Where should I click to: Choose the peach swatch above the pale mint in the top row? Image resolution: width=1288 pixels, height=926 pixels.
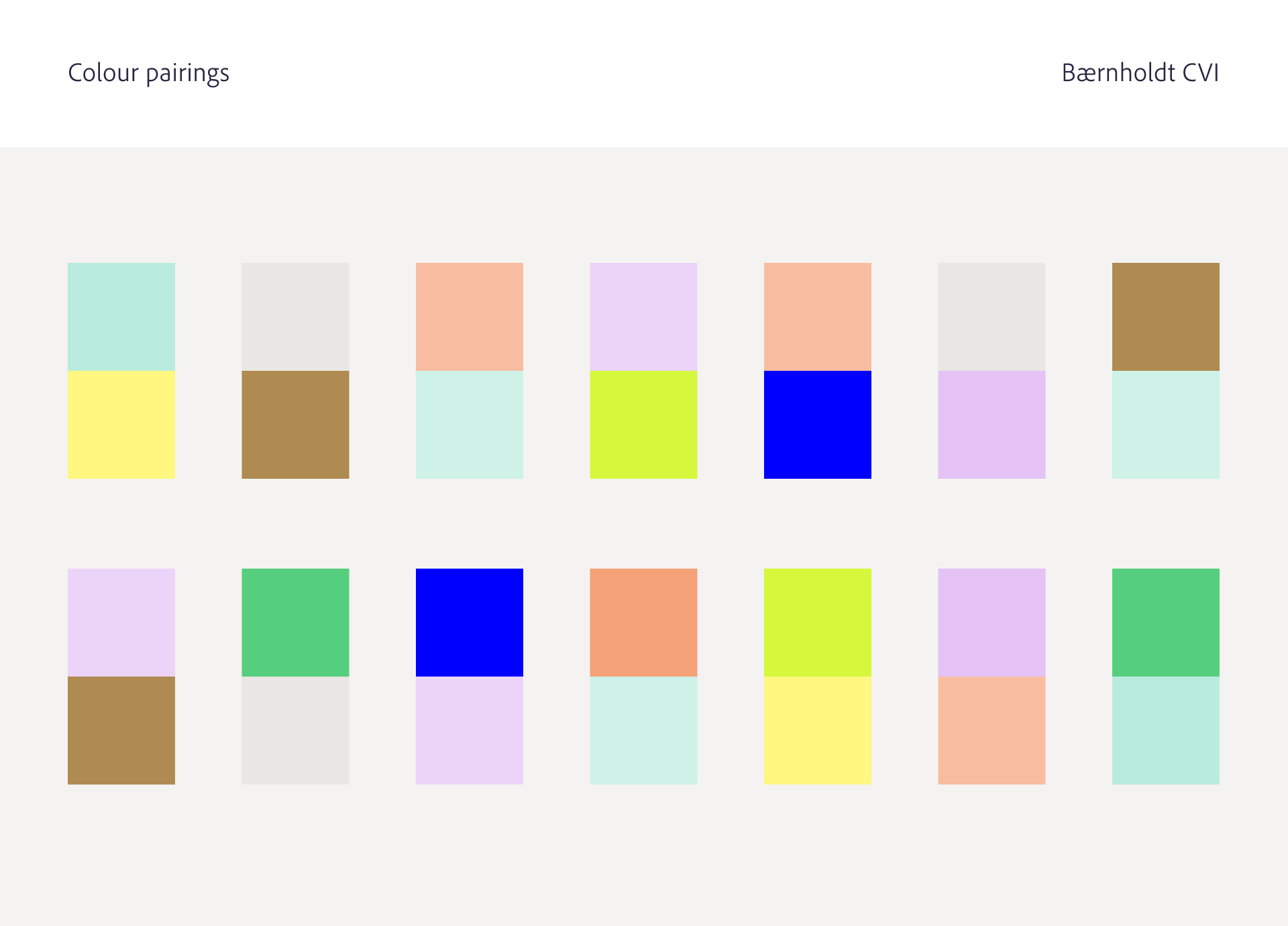(470, 316)
